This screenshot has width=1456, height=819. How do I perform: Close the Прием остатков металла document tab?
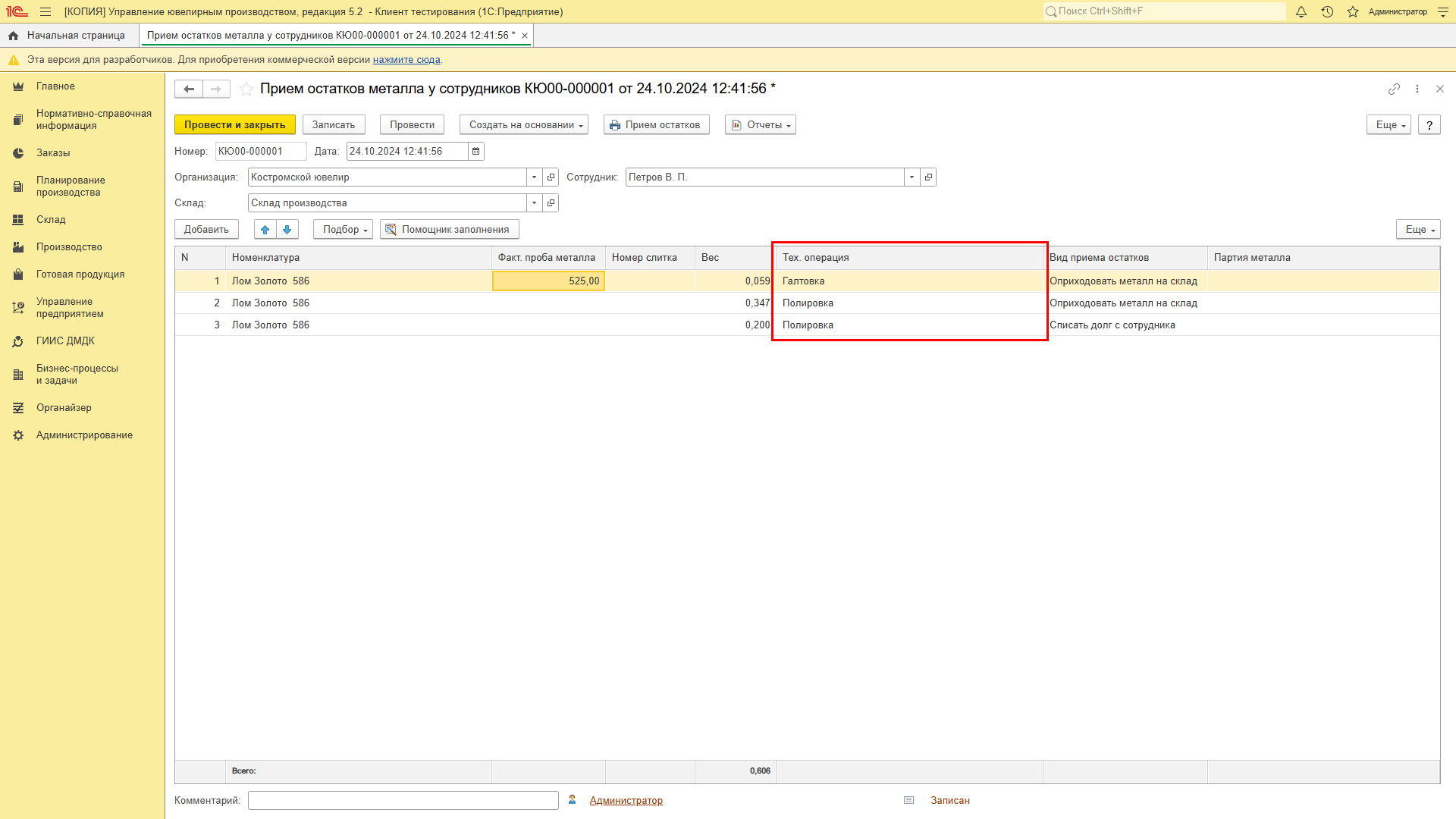tap(525, 36)
